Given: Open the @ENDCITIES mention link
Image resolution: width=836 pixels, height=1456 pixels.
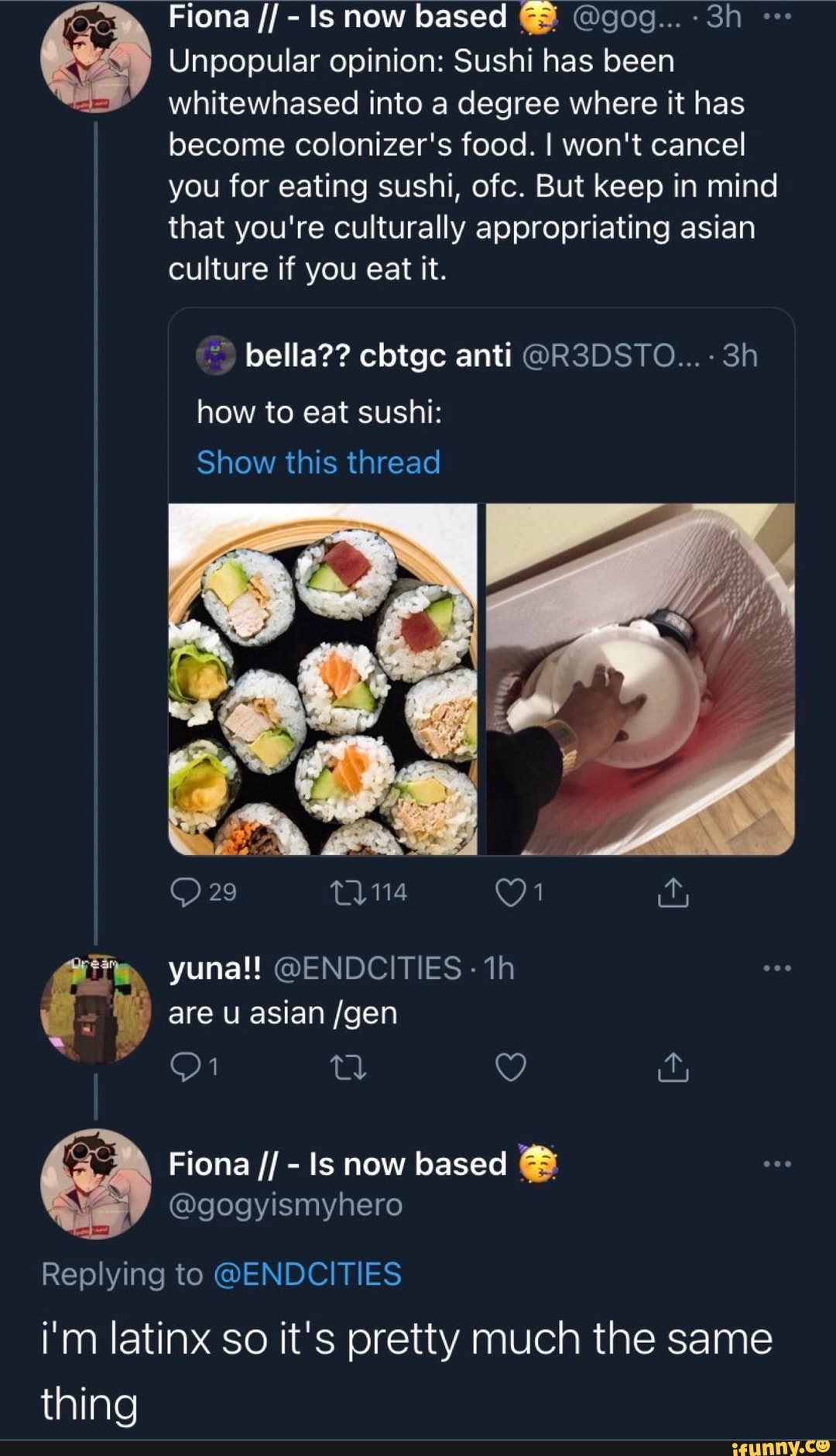Looking at the screenshot, I should tap(307, 1274).
